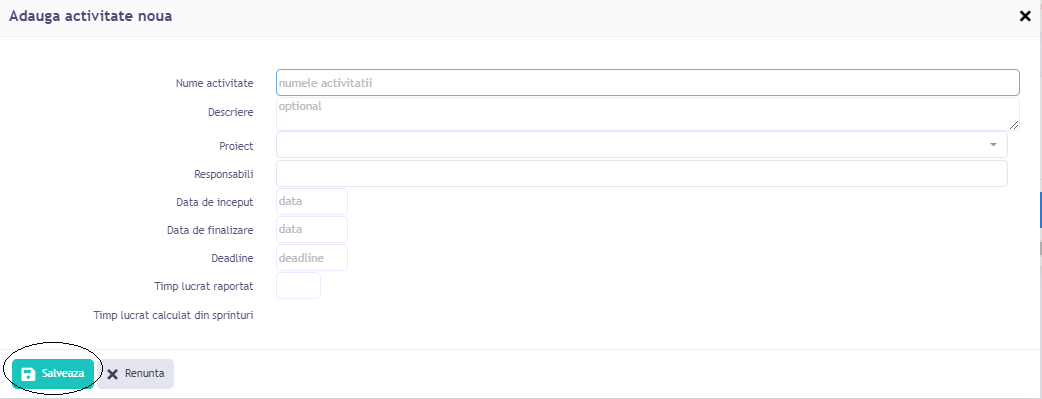Click the Nume activitate label

tap(215, 83)
